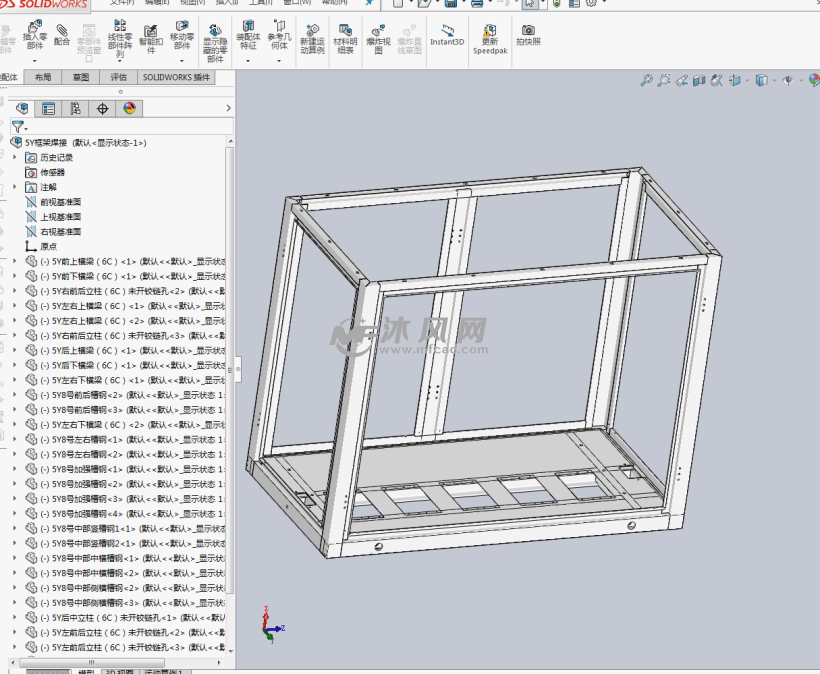The height and width of the screenshot is (674, 820).
Task: Select 前视基准面 Front Plane
Action: click(53, 202)
